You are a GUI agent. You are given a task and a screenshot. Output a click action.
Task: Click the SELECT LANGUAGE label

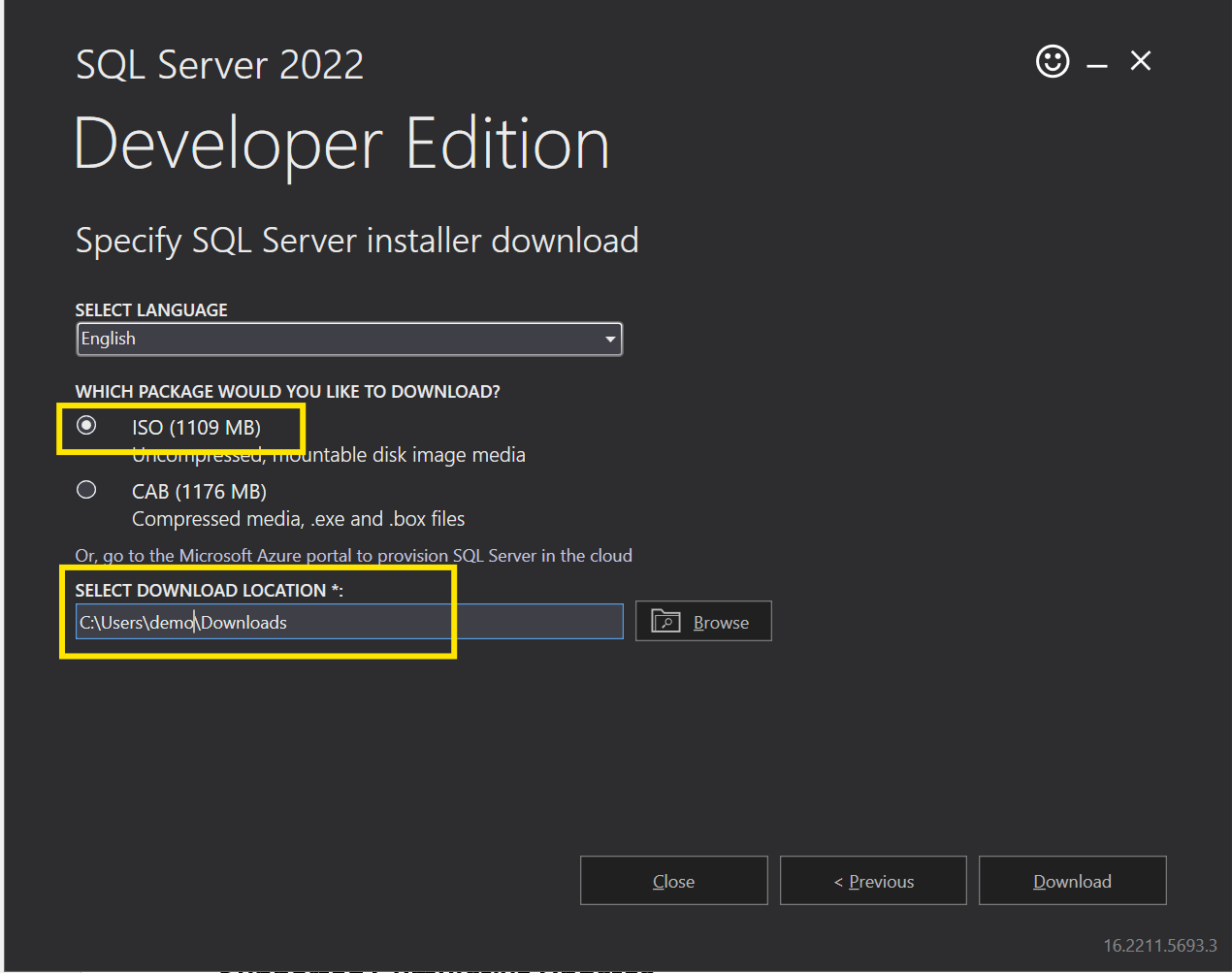tap(151, 310)
